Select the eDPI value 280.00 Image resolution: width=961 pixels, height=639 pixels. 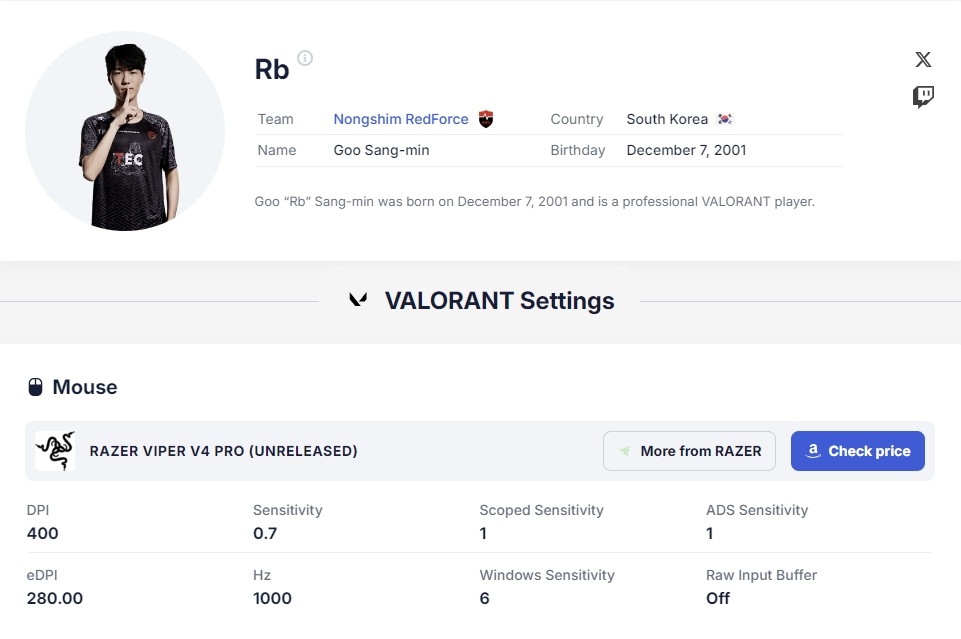tap(55, 598)
